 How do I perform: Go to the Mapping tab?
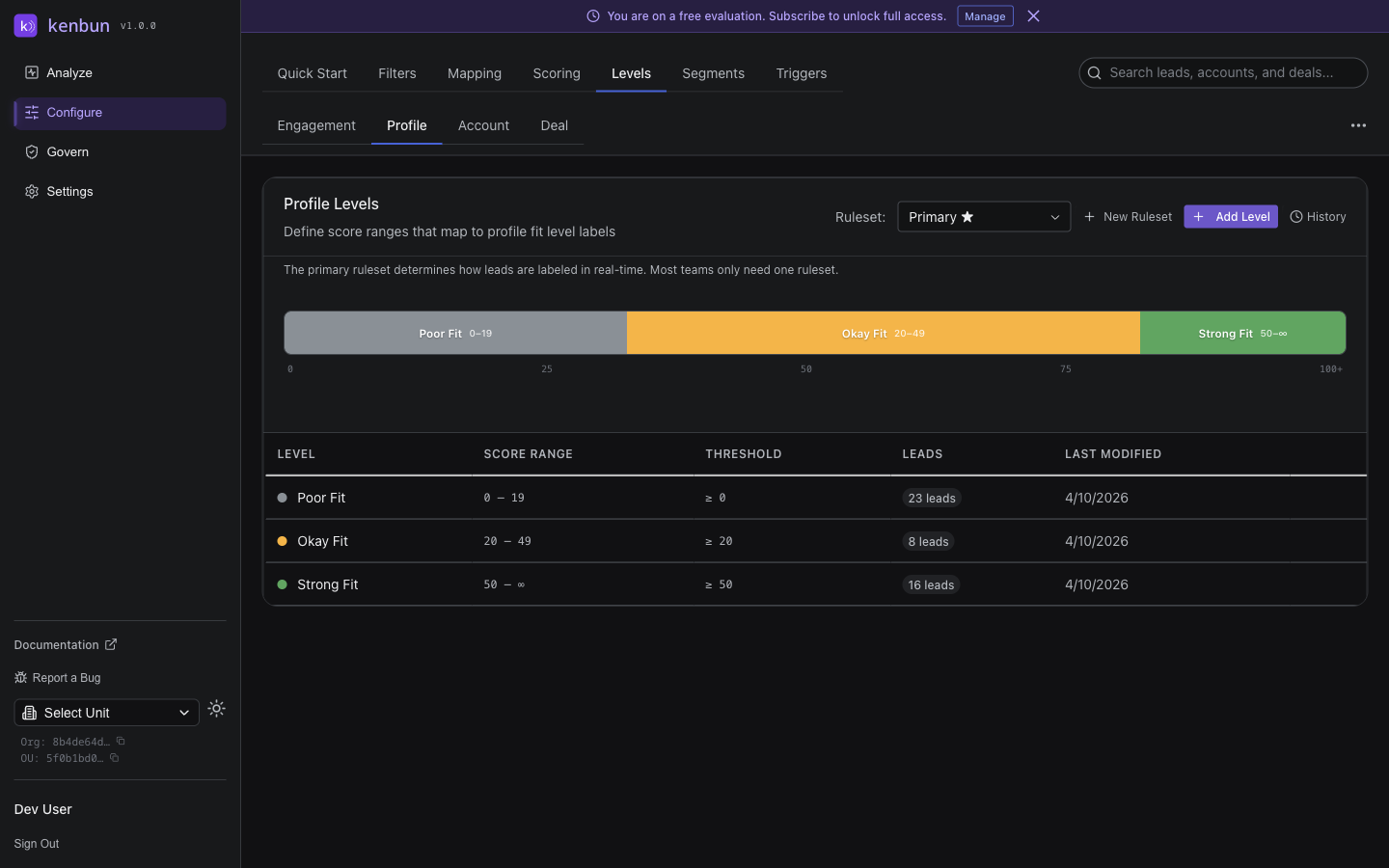(x=475, y=73)
